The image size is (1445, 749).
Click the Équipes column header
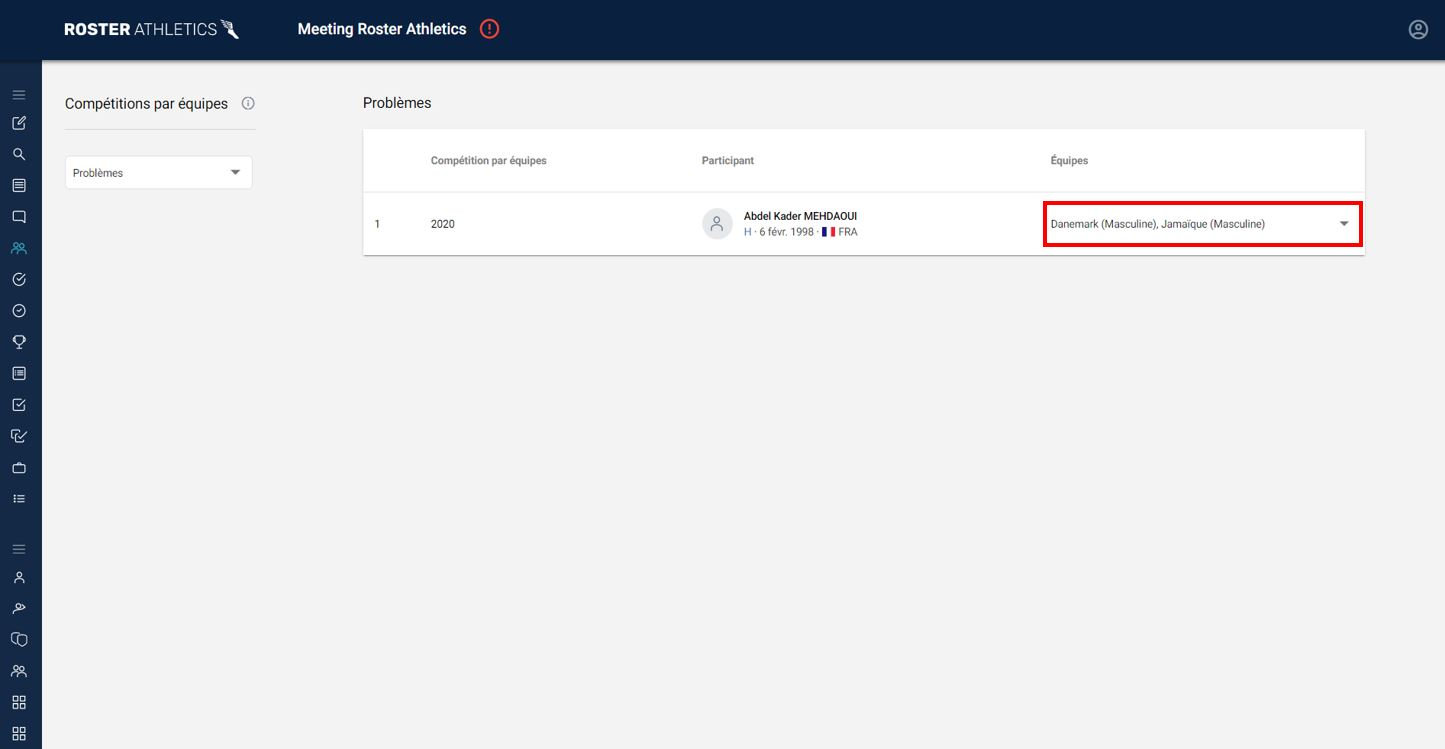[x=1069, y=160]
